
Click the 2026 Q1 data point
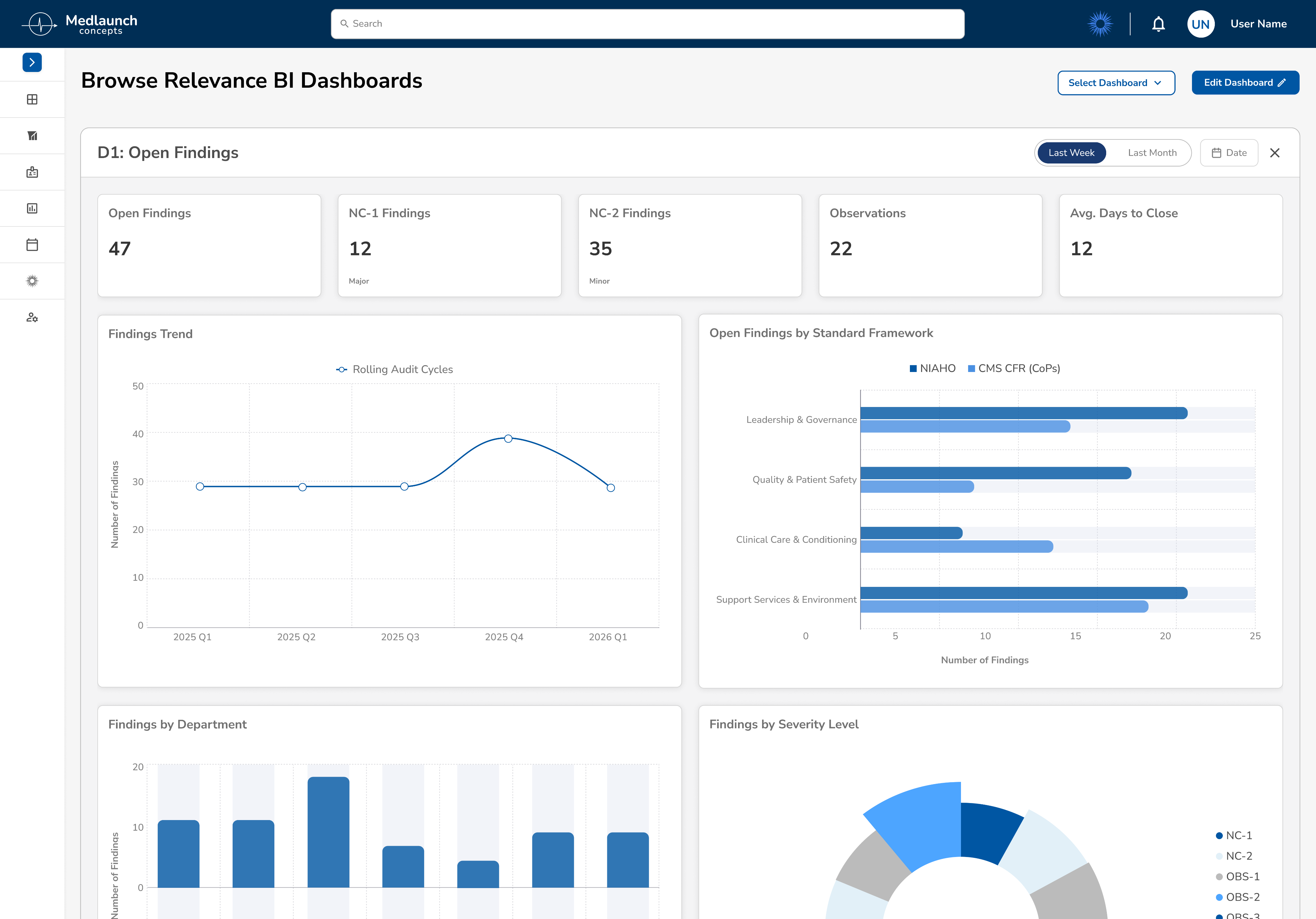611,488
